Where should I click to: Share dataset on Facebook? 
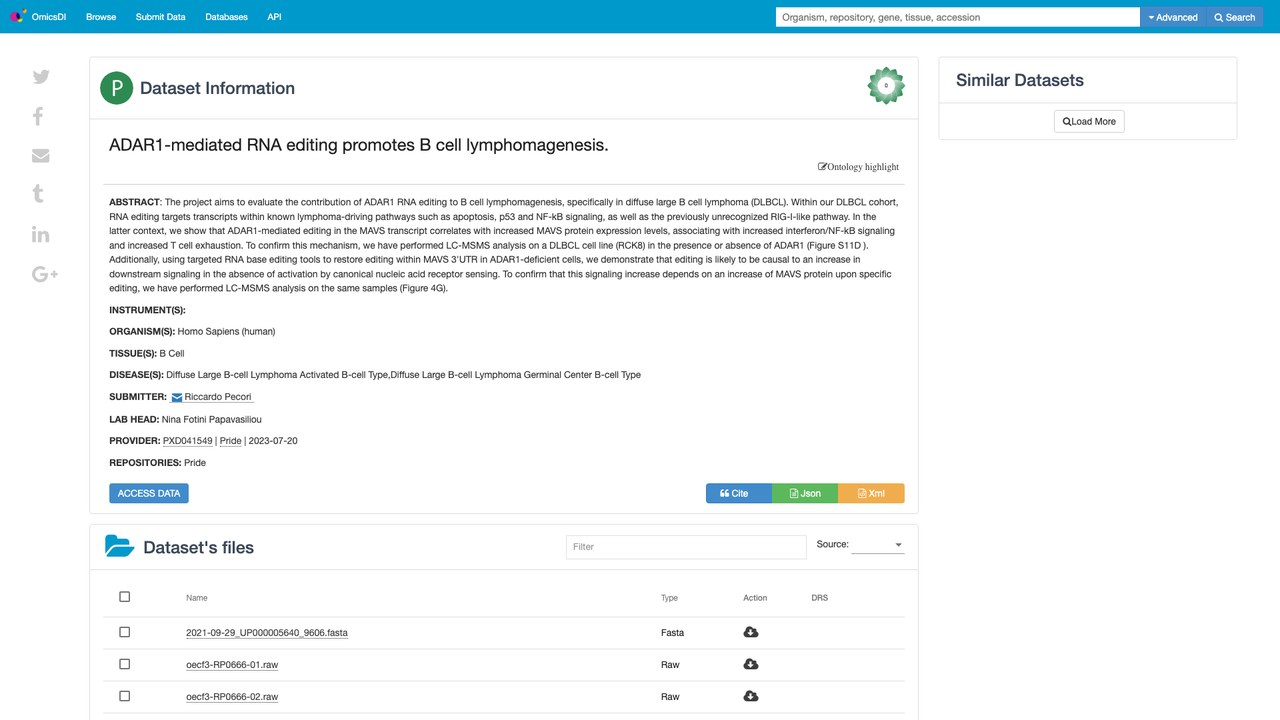tap(38, 116)
